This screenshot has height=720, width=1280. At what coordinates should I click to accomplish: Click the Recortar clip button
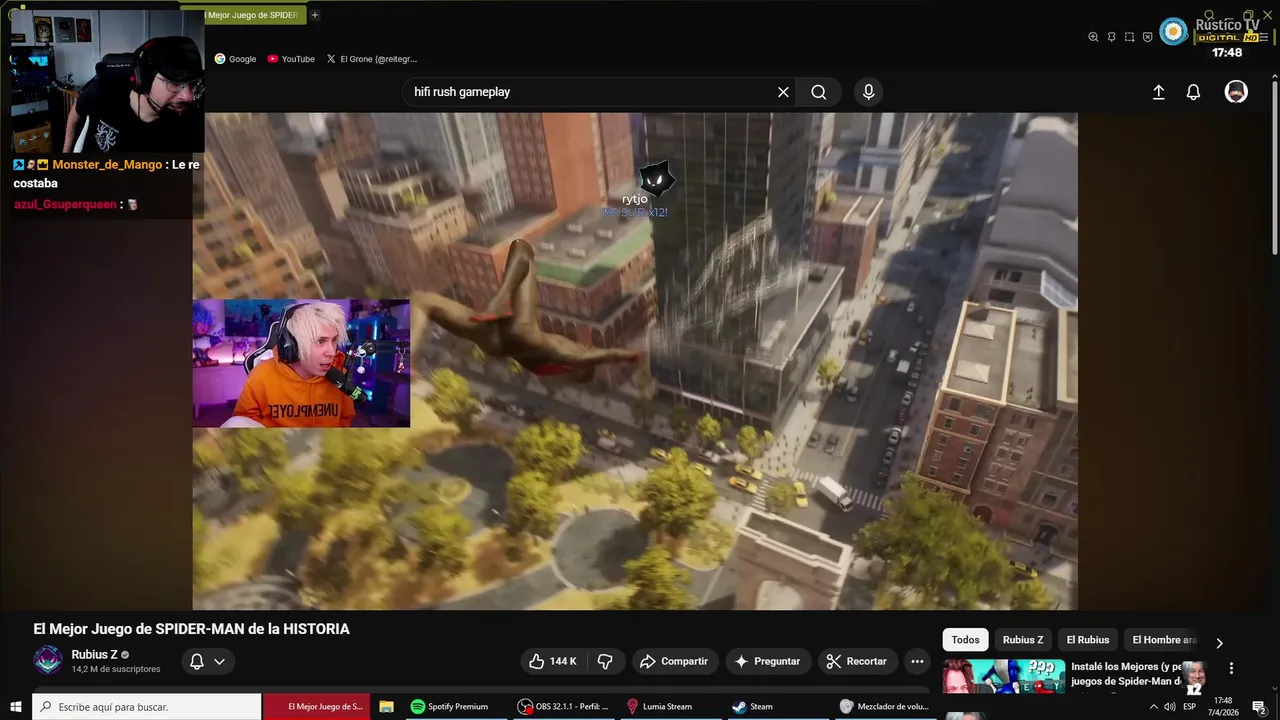(857, 661)
